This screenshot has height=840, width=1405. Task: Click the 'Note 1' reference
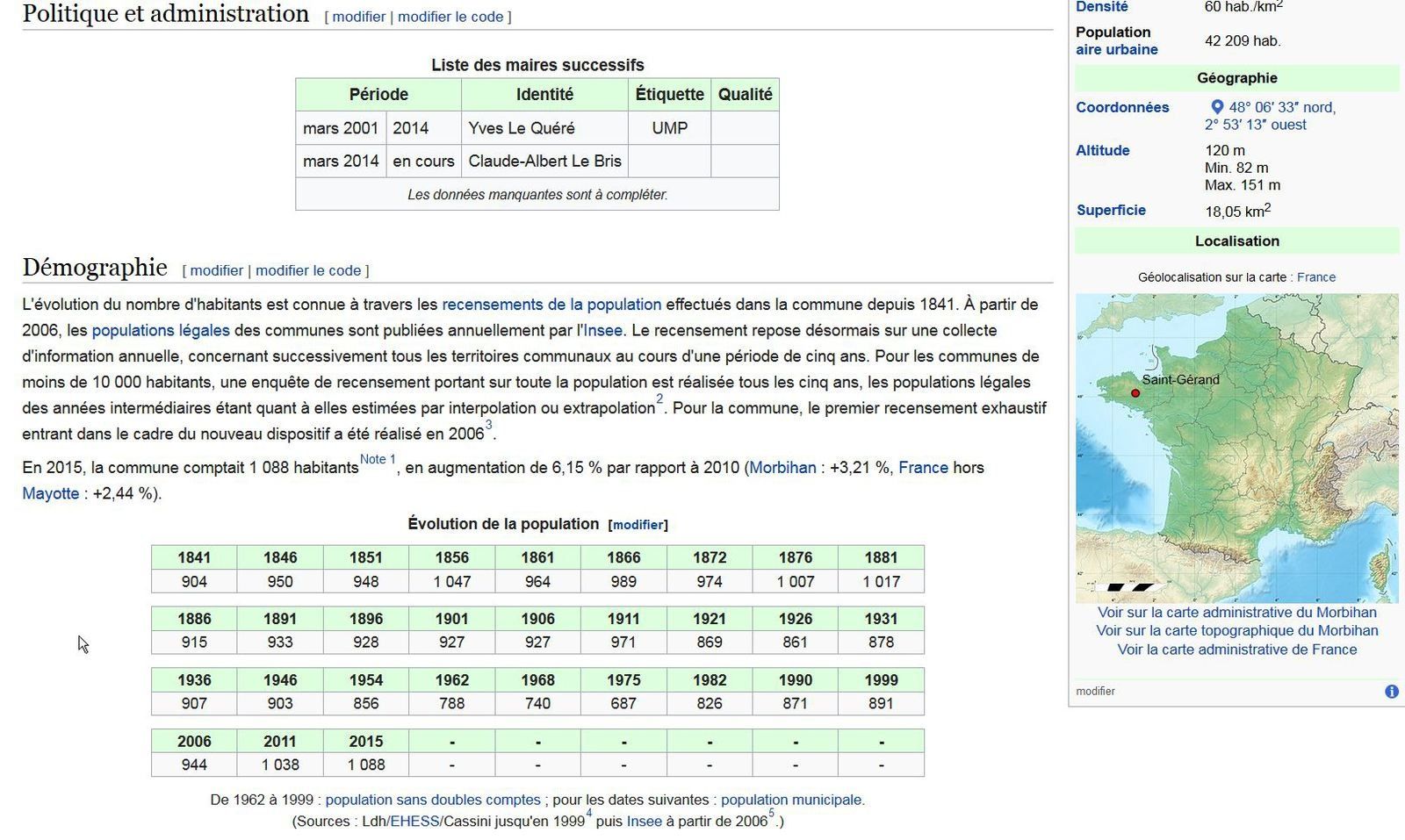(378, 459)
